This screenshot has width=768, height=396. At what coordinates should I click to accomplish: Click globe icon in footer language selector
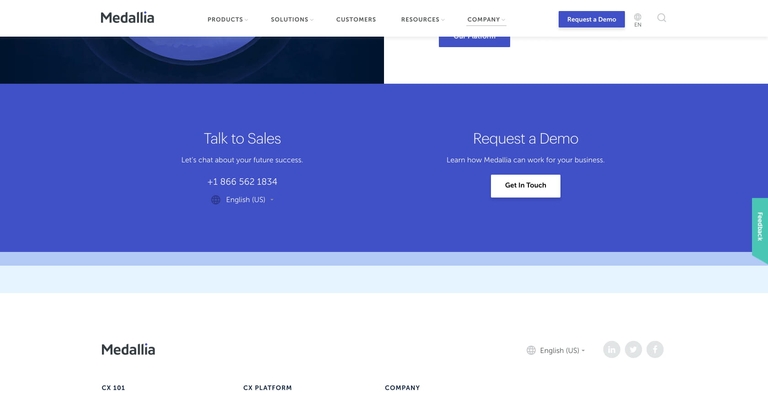tap(531, 350)
